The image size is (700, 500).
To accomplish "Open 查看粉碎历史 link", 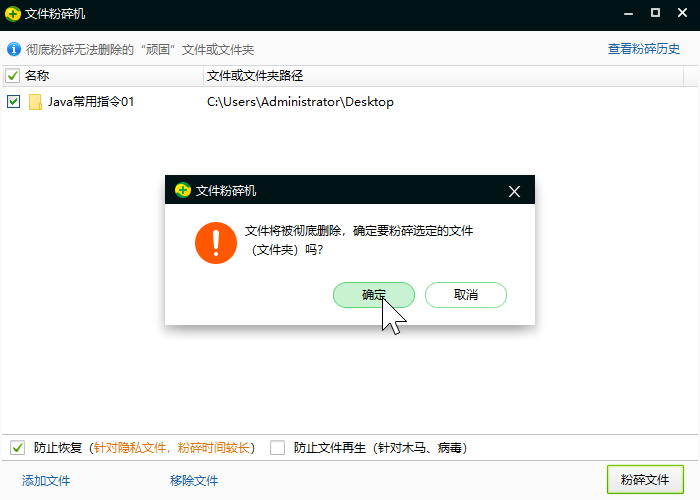I will click(x=644, y=49).
